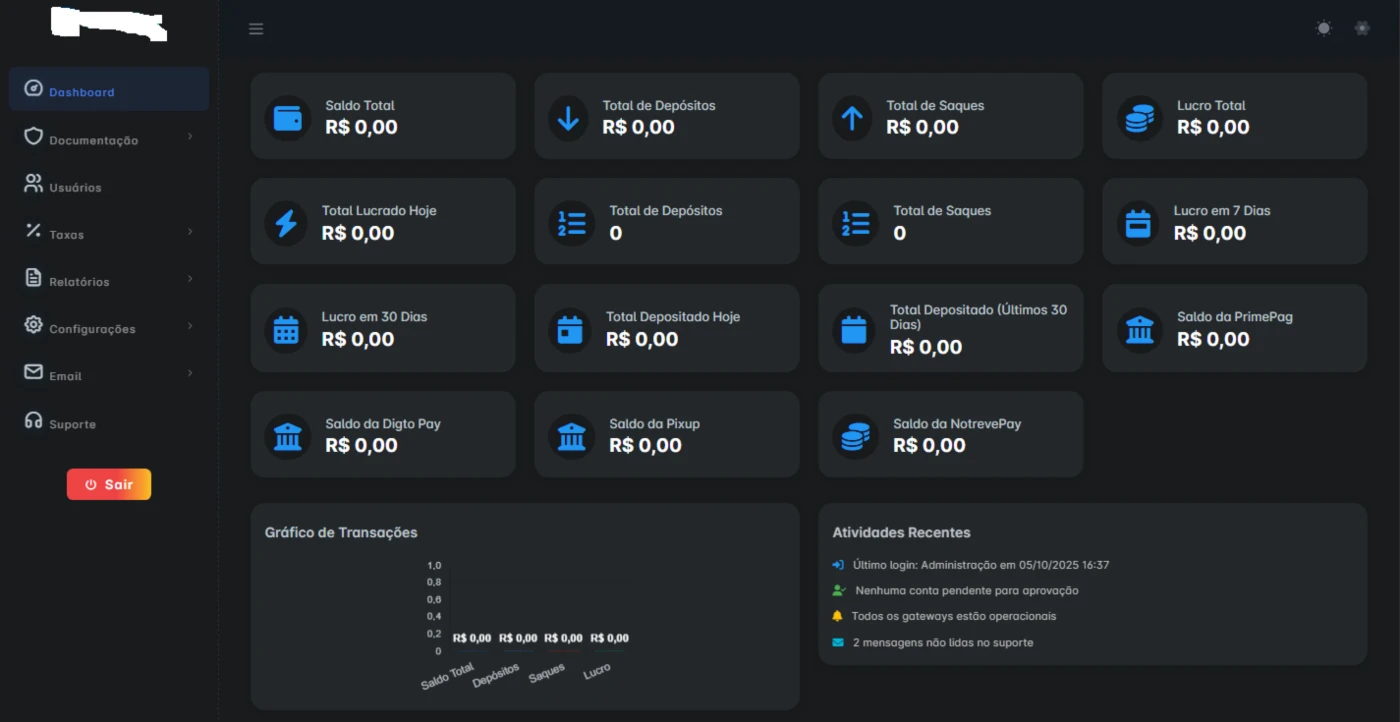Select Dashboard in the sidebar

[x=81, y=92]
